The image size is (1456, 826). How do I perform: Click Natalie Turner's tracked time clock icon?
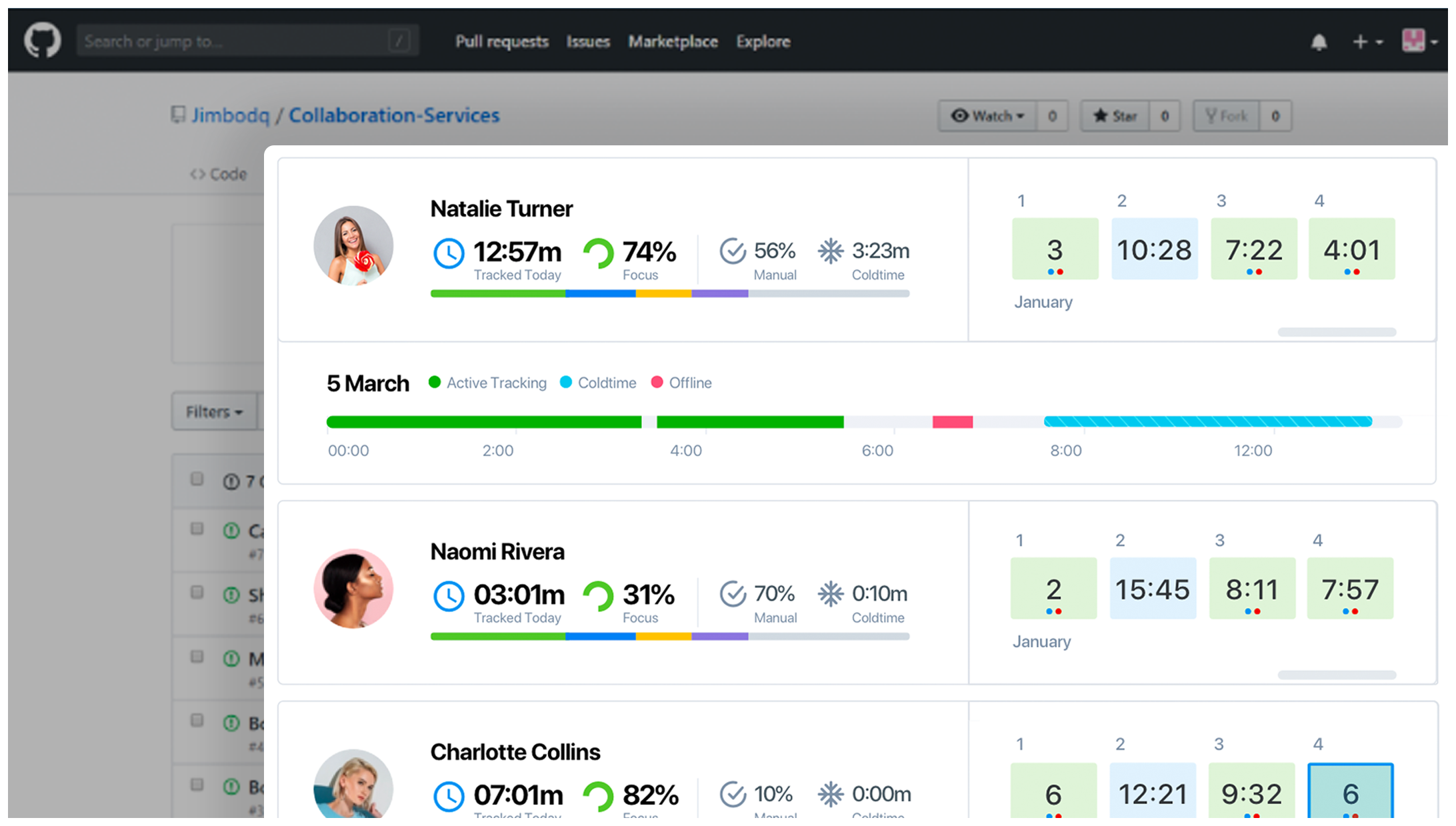449,254
